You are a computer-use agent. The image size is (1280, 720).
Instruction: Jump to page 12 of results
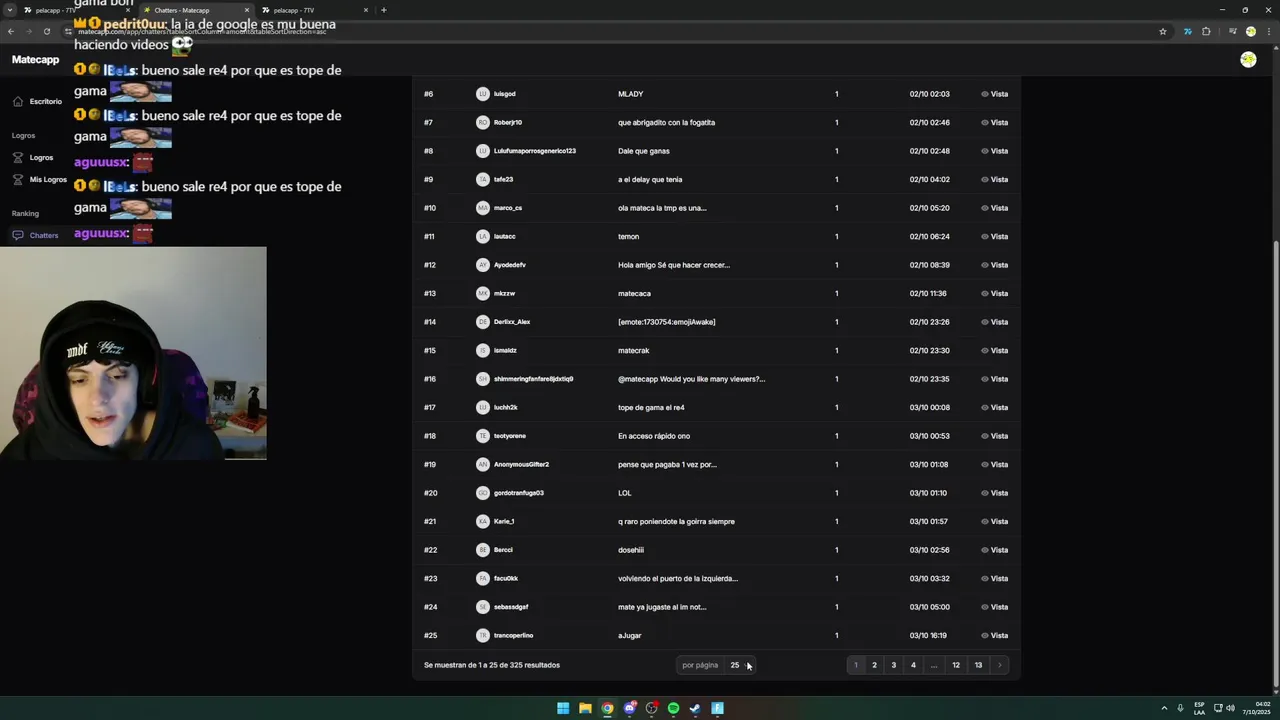(x=956, y=665)
